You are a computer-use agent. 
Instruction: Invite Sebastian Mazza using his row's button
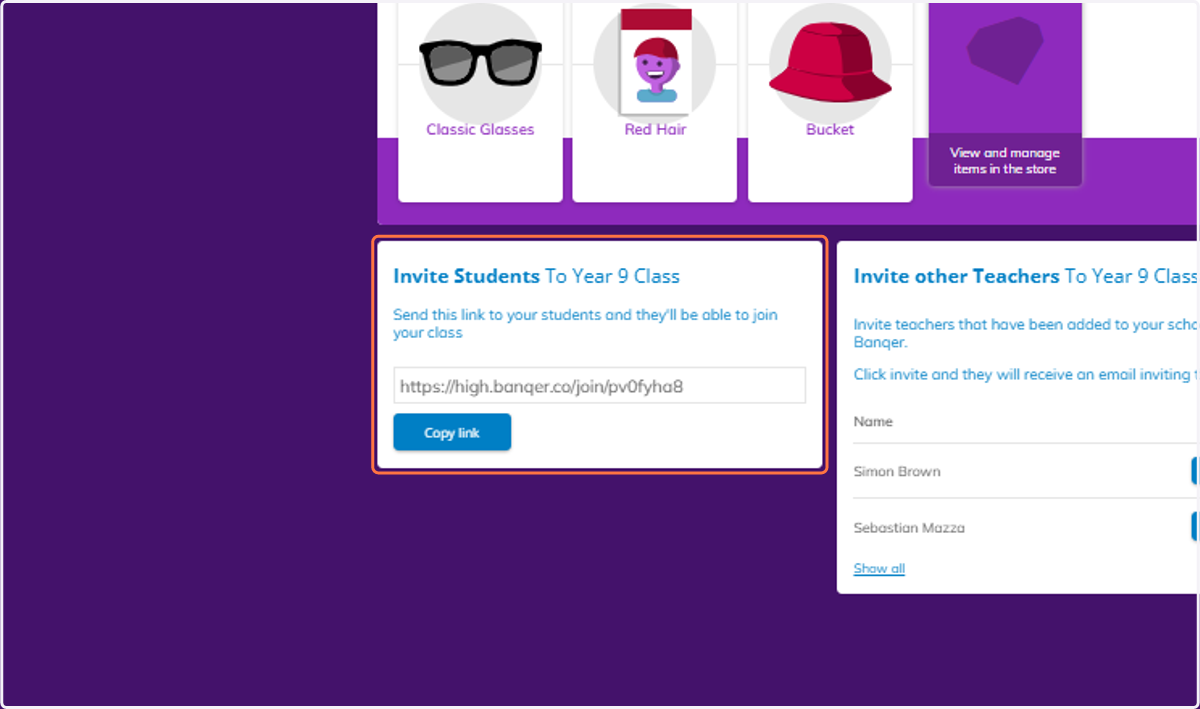1195,527
